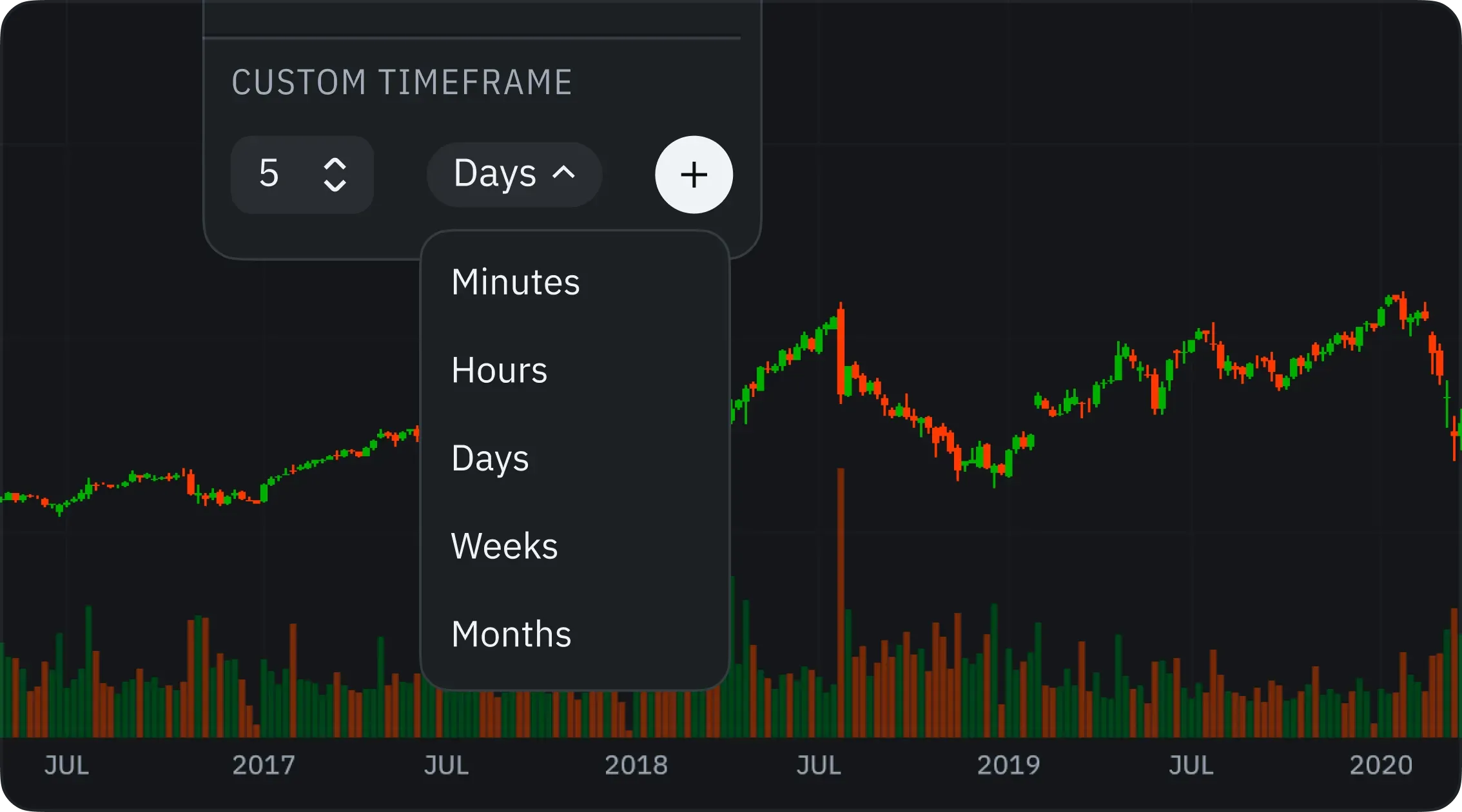Select Weeks from the unit list
Screen dimensions: 1462x812
[504, 546]
